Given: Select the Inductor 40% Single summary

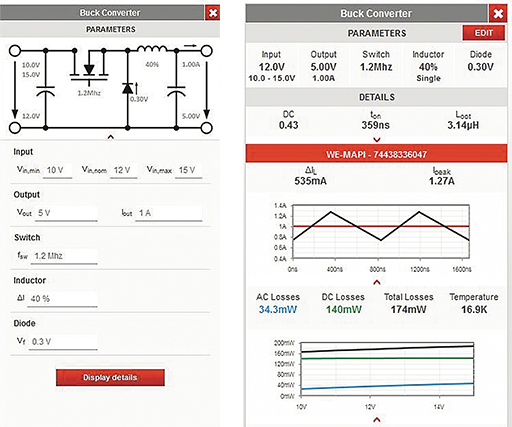Looking at the screenshot, I should click(428, 66).
